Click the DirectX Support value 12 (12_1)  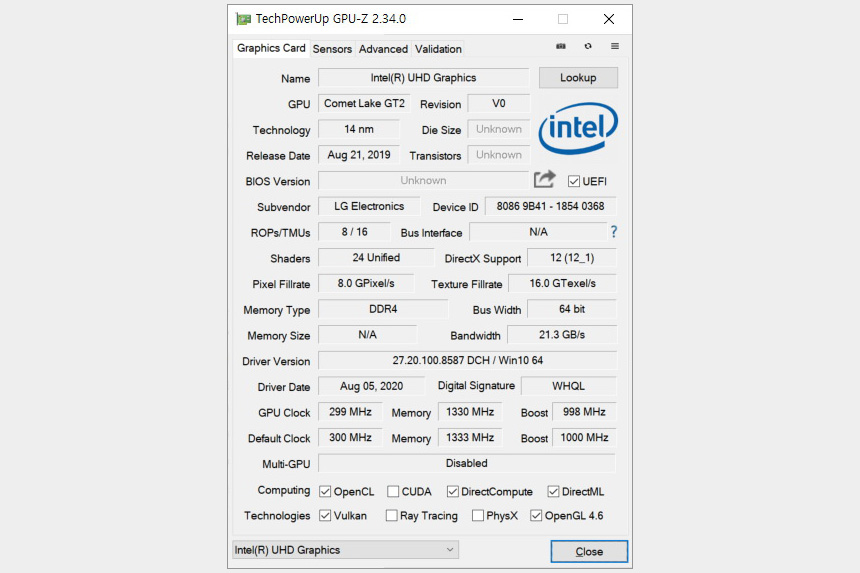click(572, 258)
